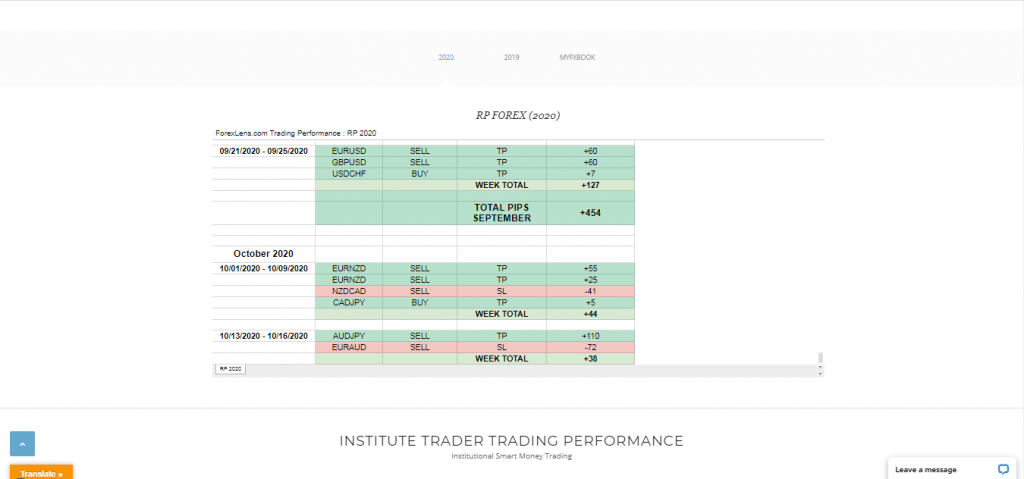
Task: Click the 09/21/2020 - 09/25/2020 date cell
Action: (x=264, y=151)
